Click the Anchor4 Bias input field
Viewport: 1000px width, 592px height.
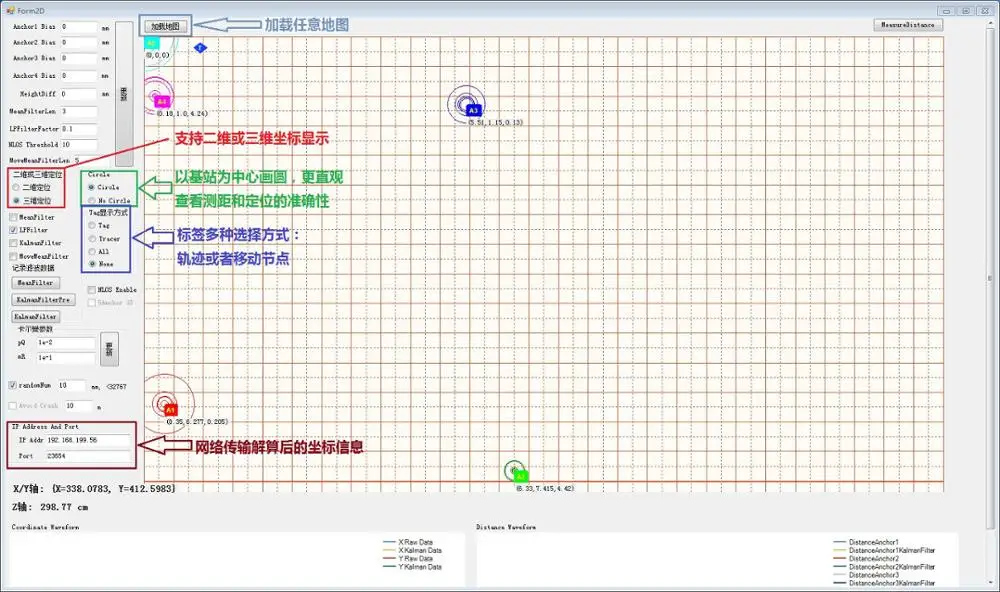coord(79,75)
